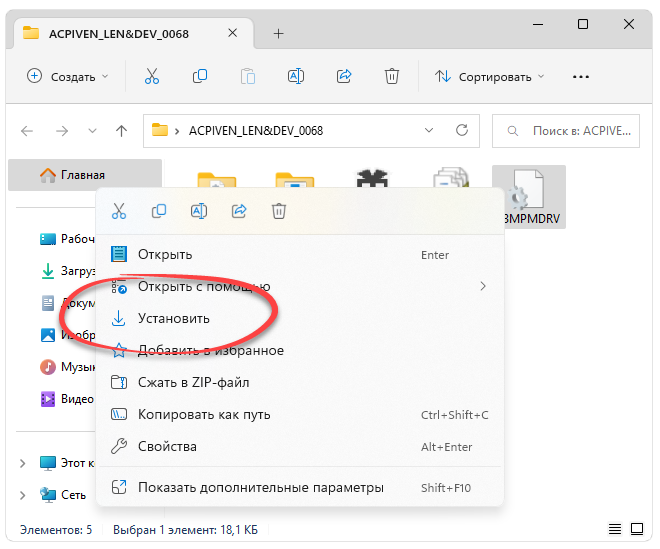Refresh the current folder view
The height and width of the screenshot is (549, 660).
(462, 130)
